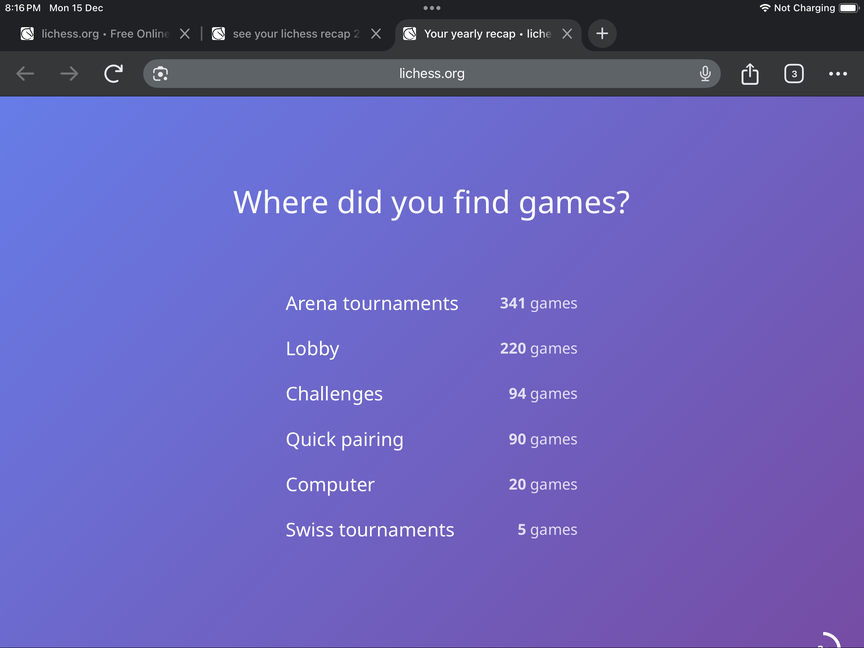The width and height of the screenshot is (864, 648).
Task: Close the Your yearly recap tab
Action: click(567, 34)
